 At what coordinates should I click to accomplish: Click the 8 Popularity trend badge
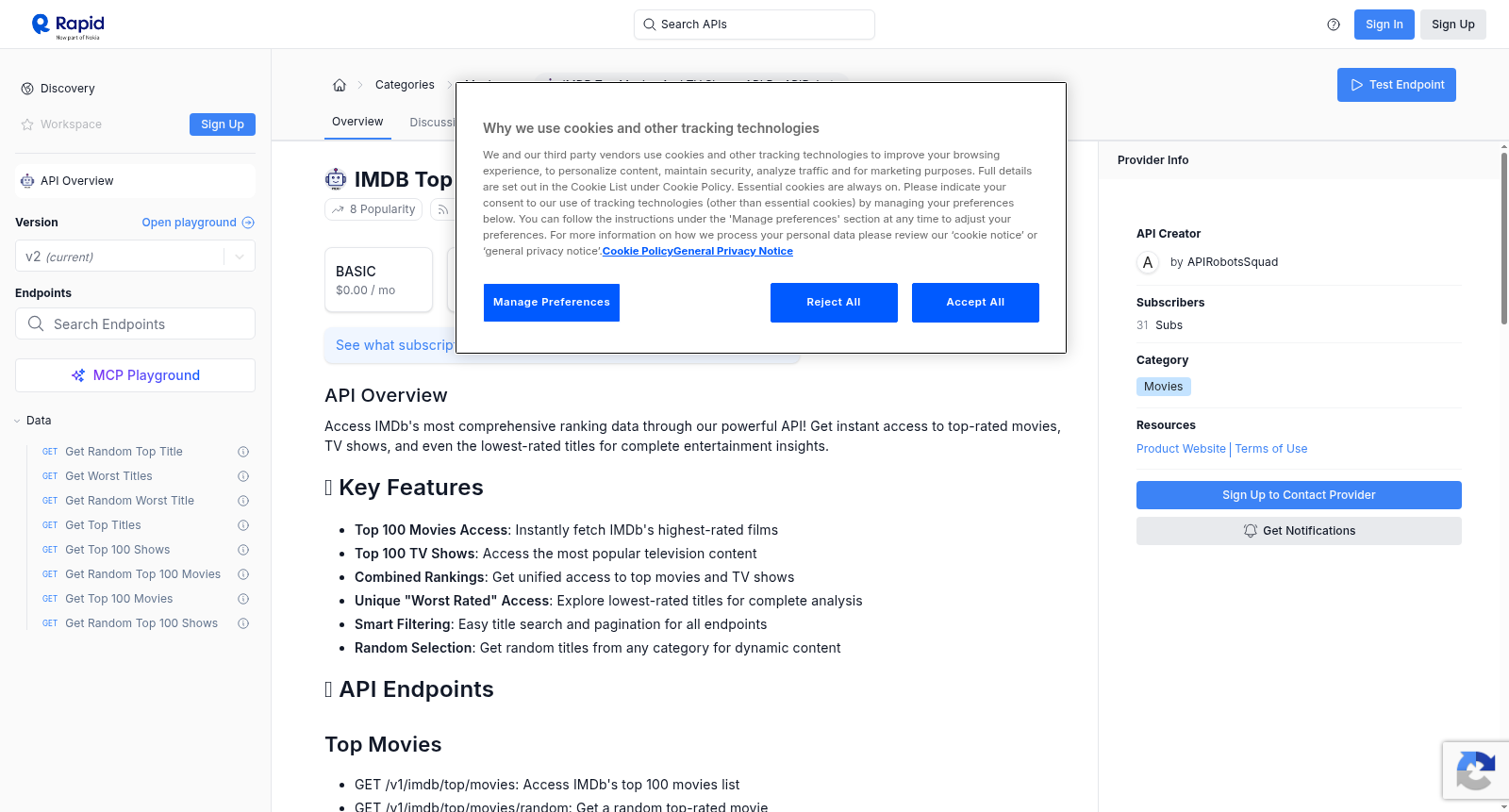tap(374, 209)
